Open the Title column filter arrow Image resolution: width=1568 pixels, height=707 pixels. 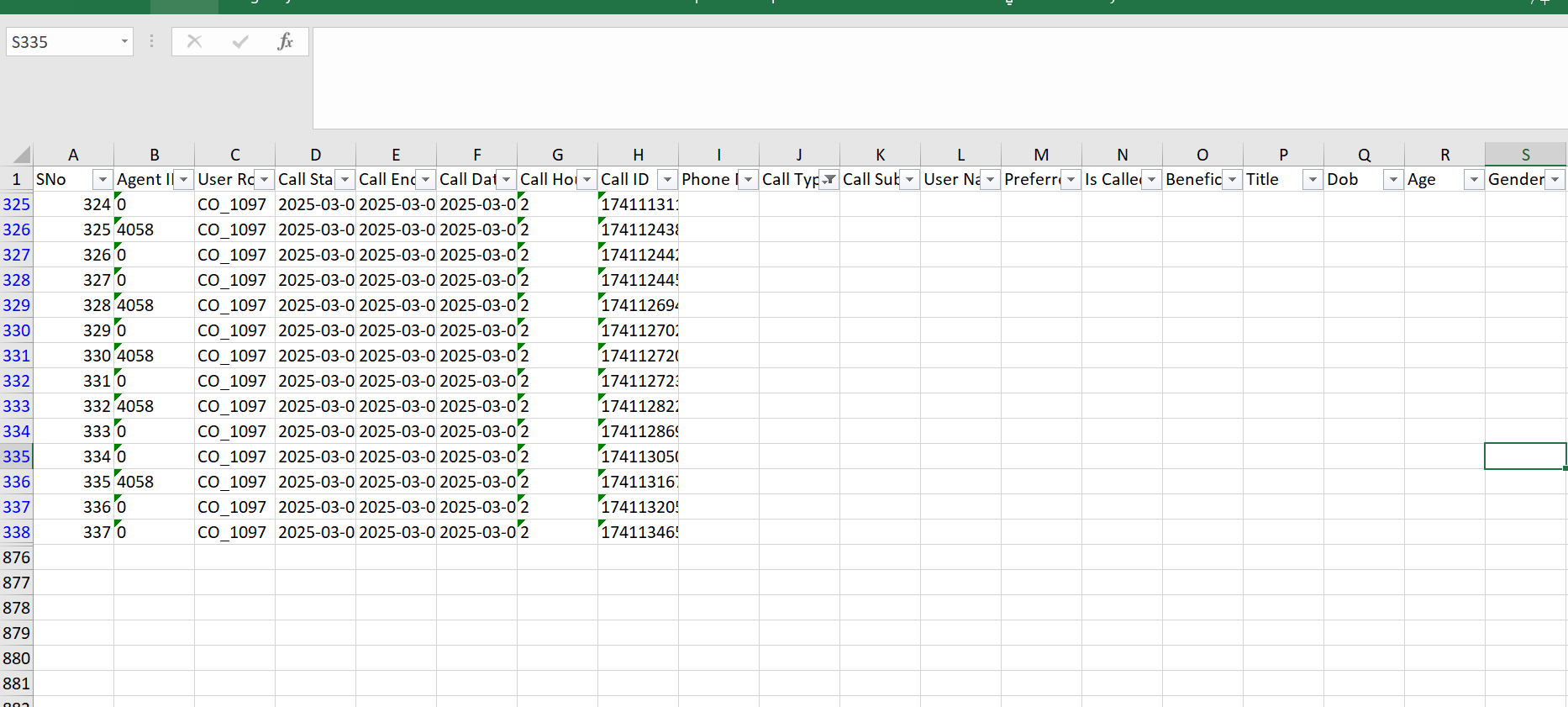click(x=1313, y=179)
